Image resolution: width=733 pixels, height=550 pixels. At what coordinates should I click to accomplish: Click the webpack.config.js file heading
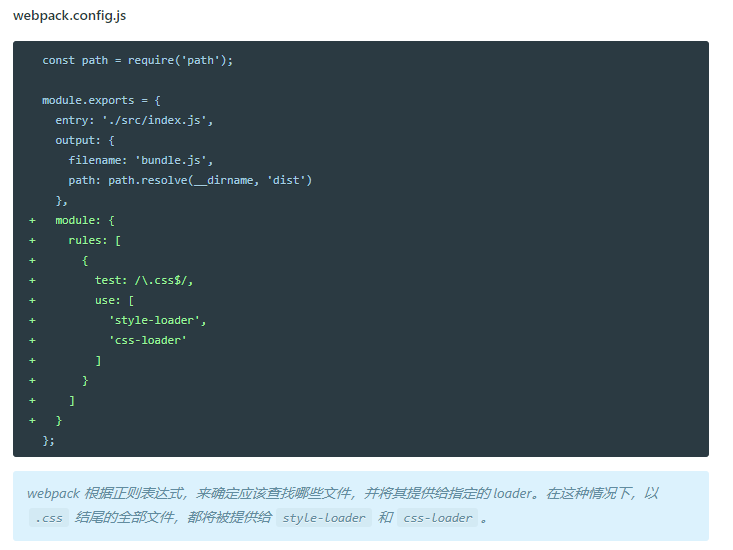(69, 16)
